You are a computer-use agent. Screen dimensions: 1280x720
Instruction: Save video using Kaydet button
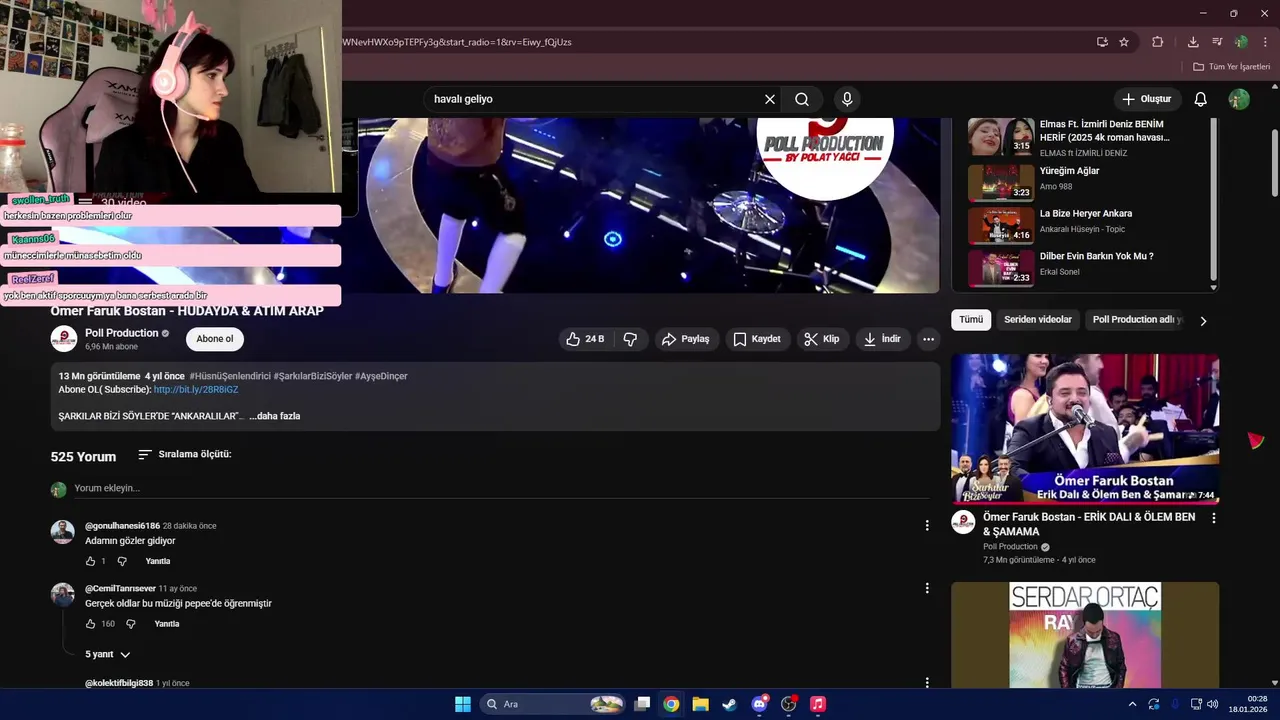[757, 339]
